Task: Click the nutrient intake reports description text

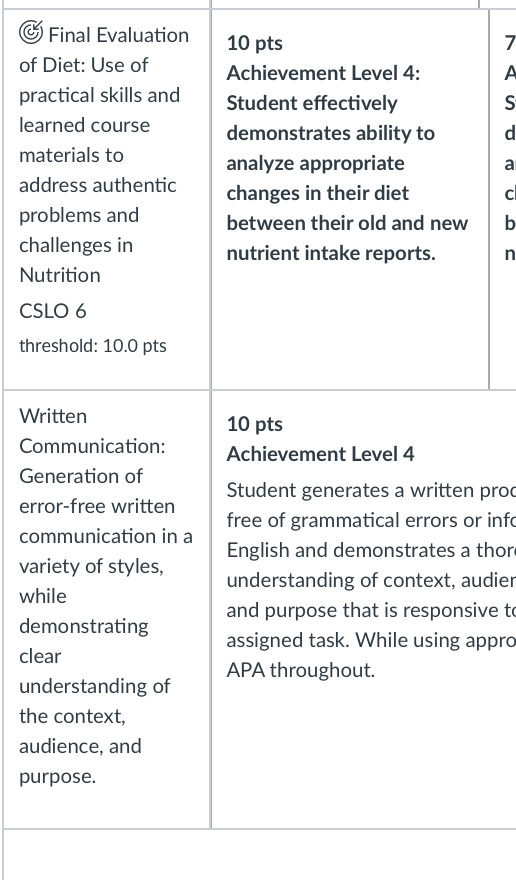Action: (331, 253)
